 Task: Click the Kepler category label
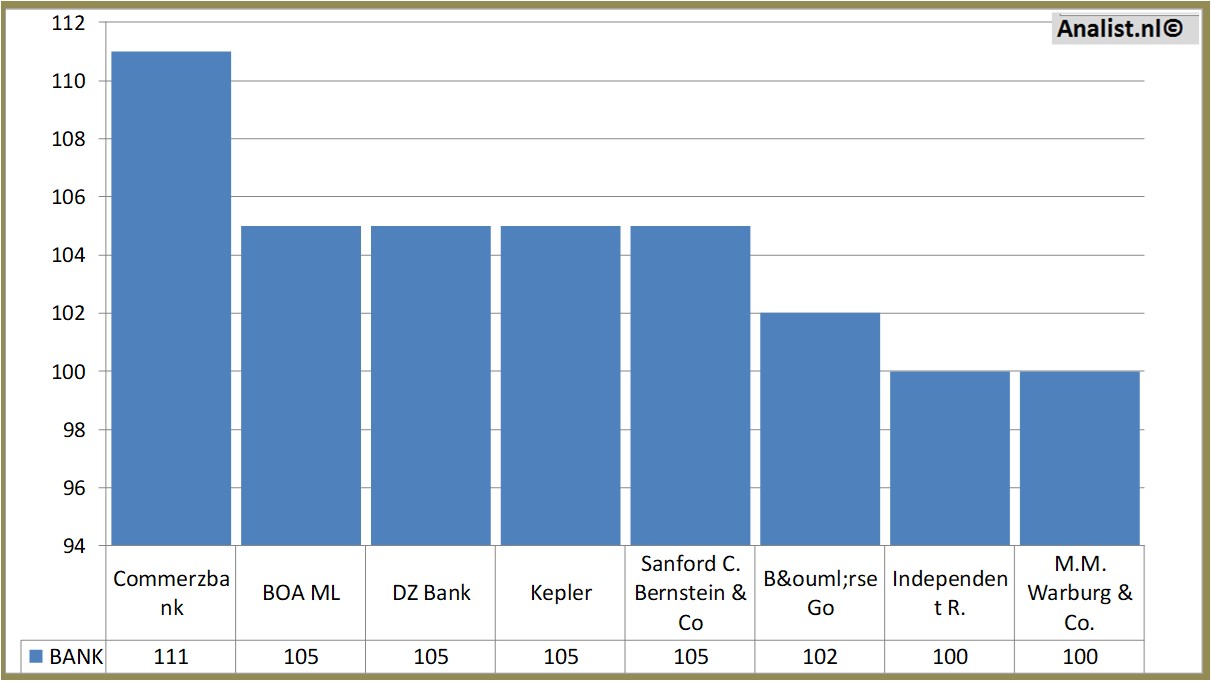[561, 593]
